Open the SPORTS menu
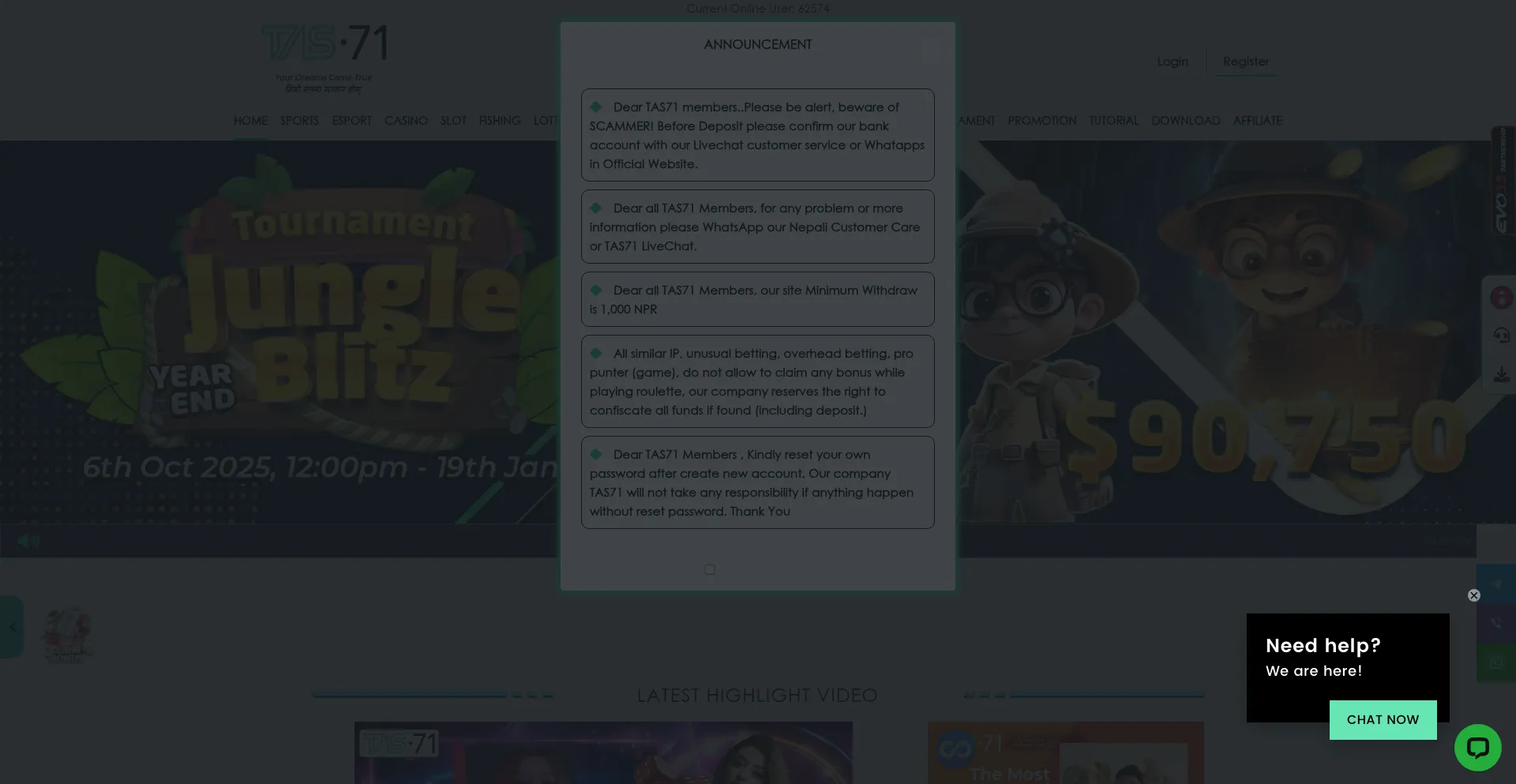The image size is (1516, 784). [x=299, y=121]
